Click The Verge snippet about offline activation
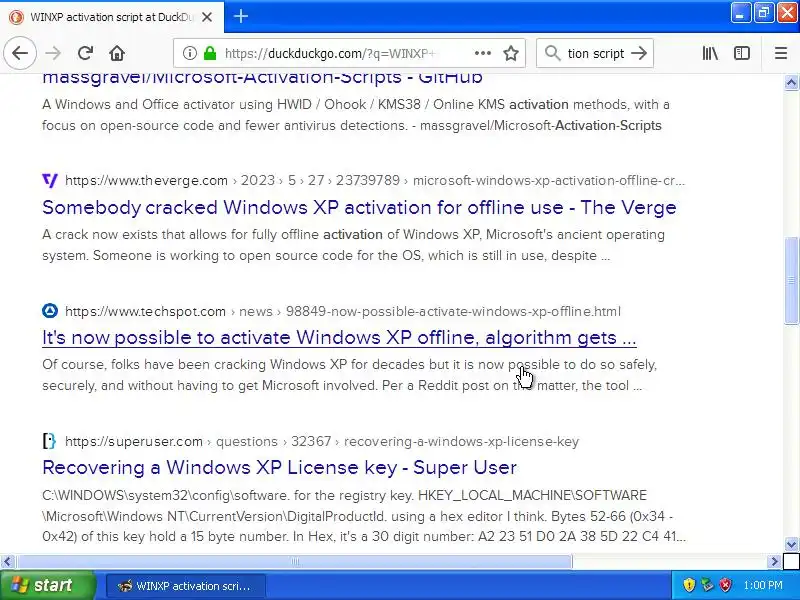 [354, 245]
